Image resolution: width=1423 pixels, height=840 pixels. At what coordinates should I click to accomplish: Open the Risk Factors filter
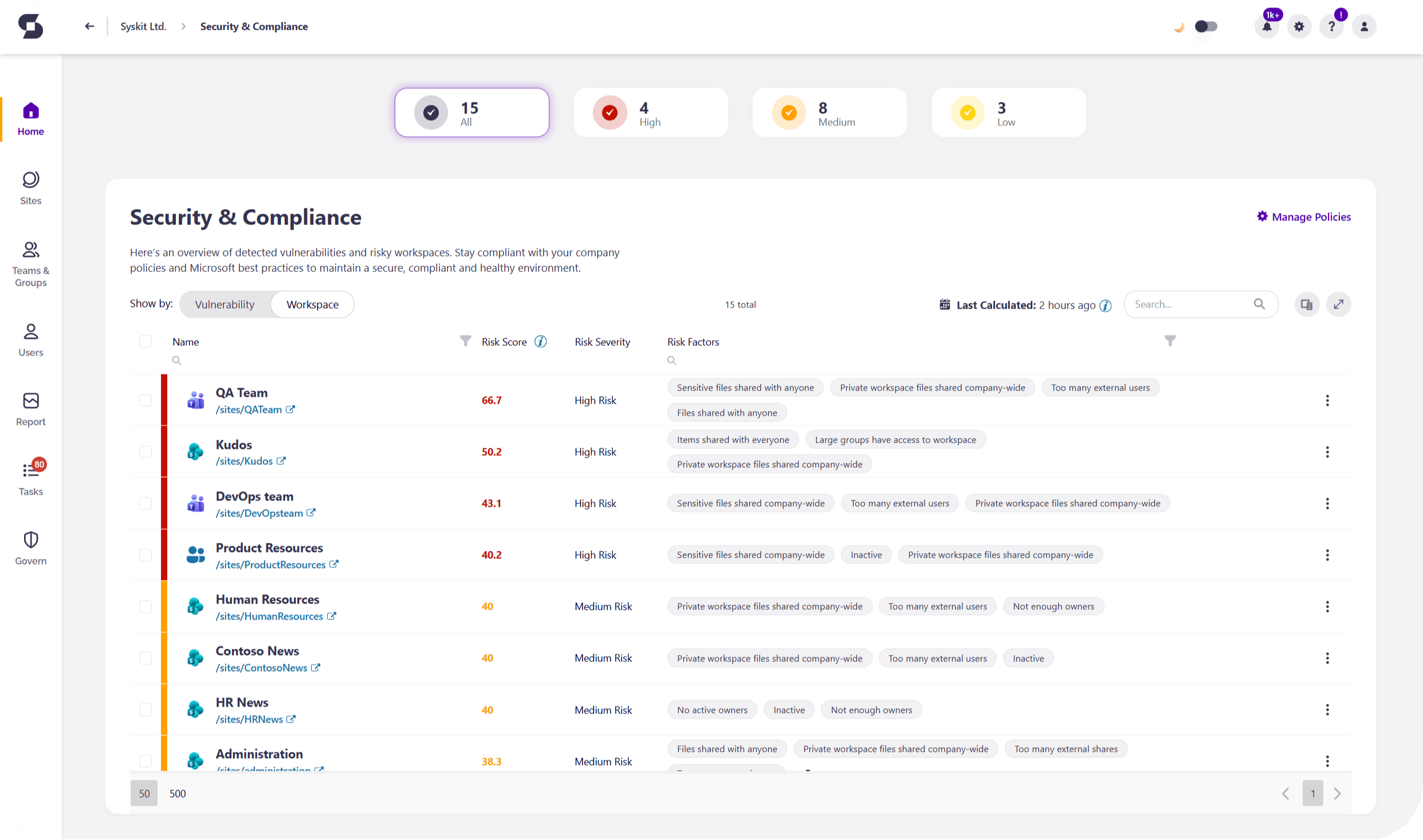[1170, 341]
